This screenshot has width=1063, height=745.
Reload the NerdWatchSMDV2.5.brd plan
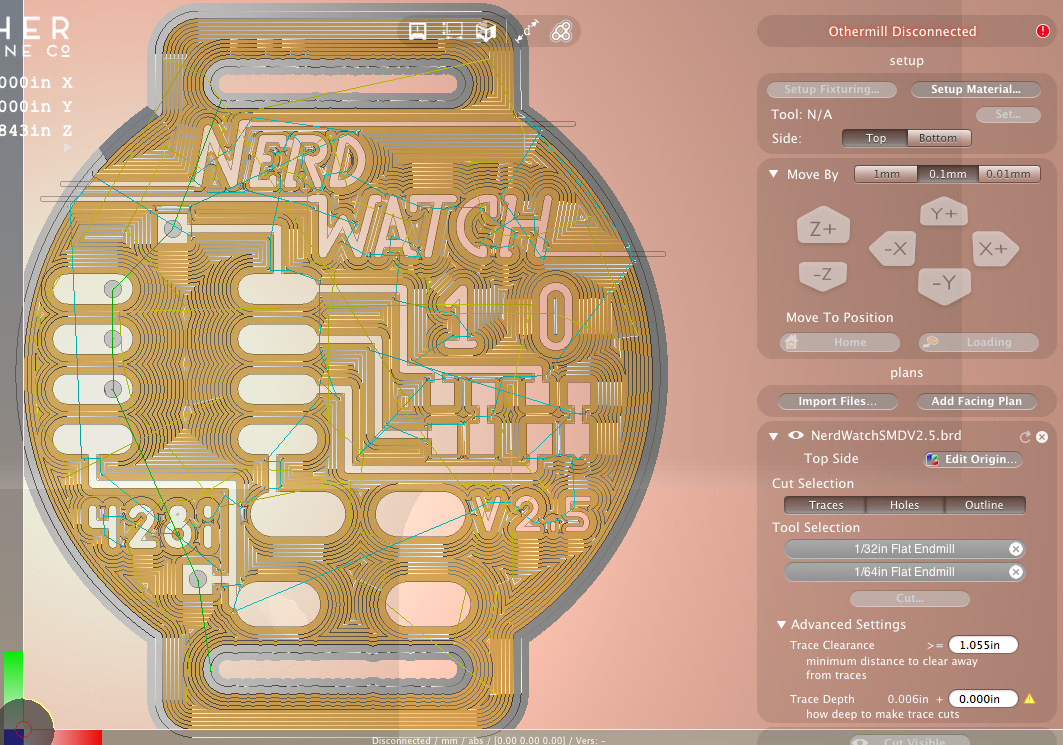click(x=1024, y=437)
